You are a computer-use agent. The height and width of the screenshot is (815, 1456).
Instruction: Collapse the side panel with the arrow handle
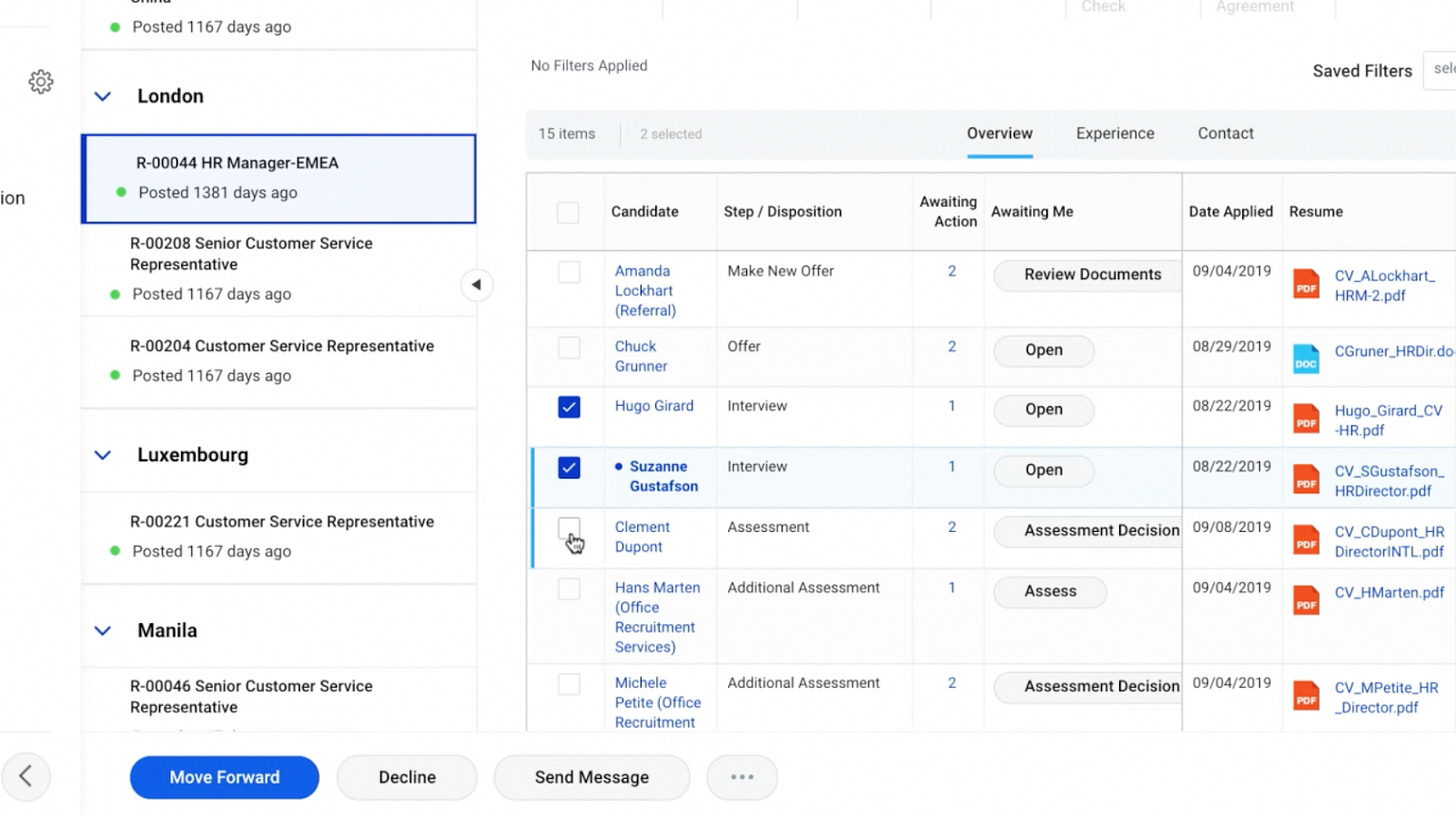pyautogui.click(x=477, y=285)
